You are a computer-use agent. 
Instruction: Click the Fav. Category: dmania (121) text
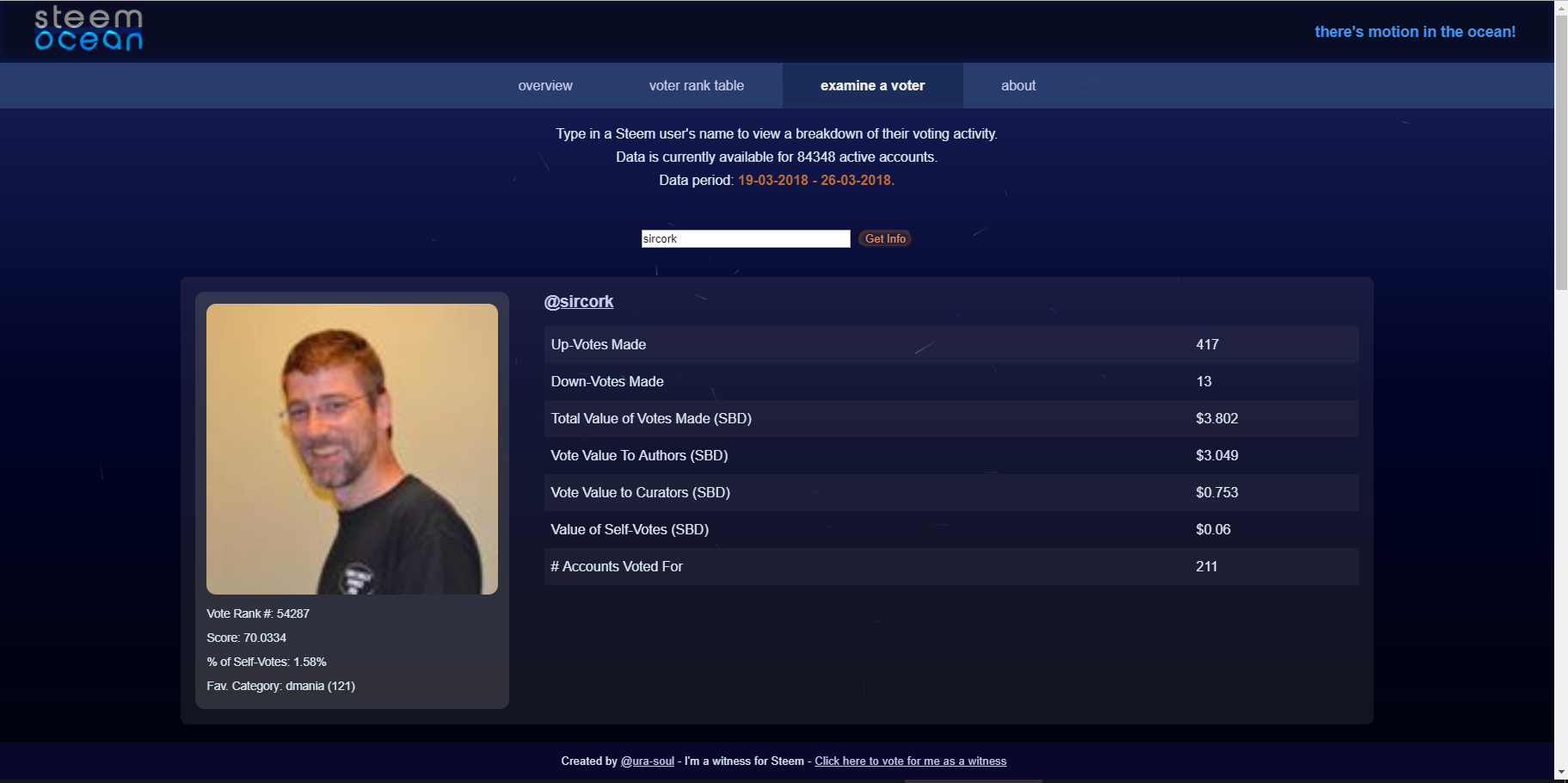tap(280, 686)
